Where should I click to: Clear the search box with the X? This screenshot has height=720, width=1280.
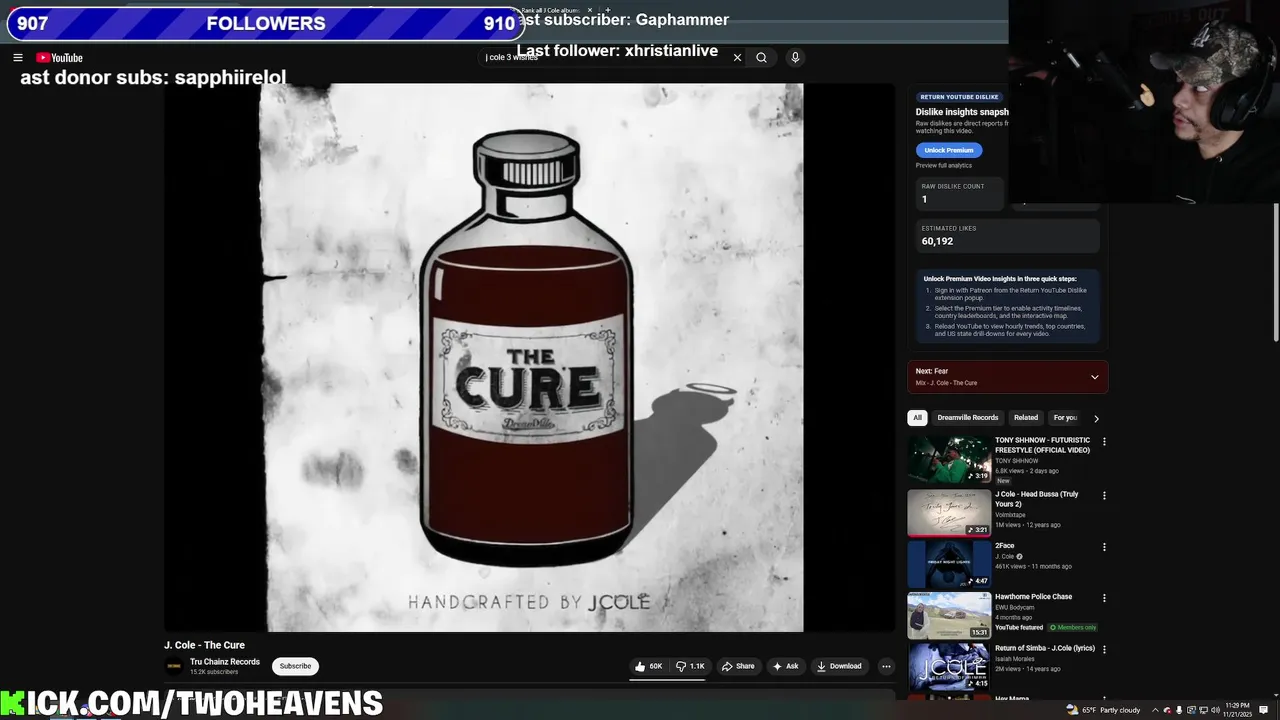point(738,58)
